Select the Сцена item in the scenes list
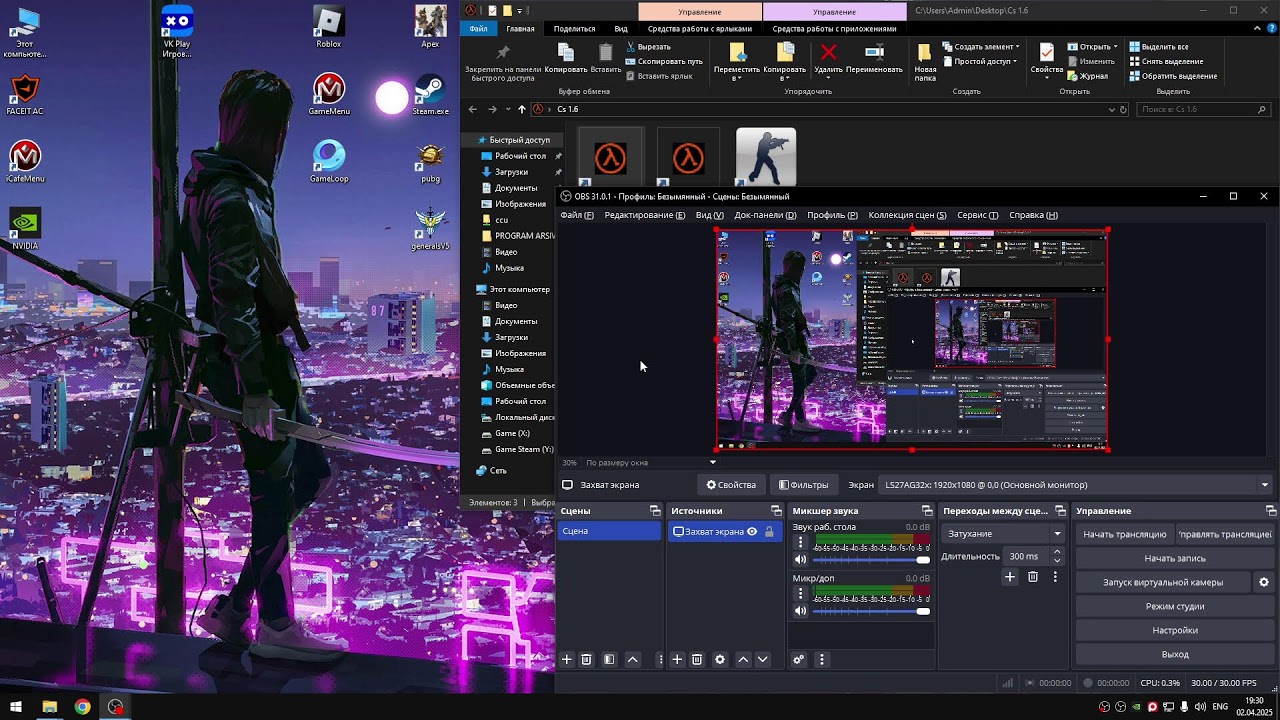The height and width of the screenshot is (720, 1280). coord(609,531)
